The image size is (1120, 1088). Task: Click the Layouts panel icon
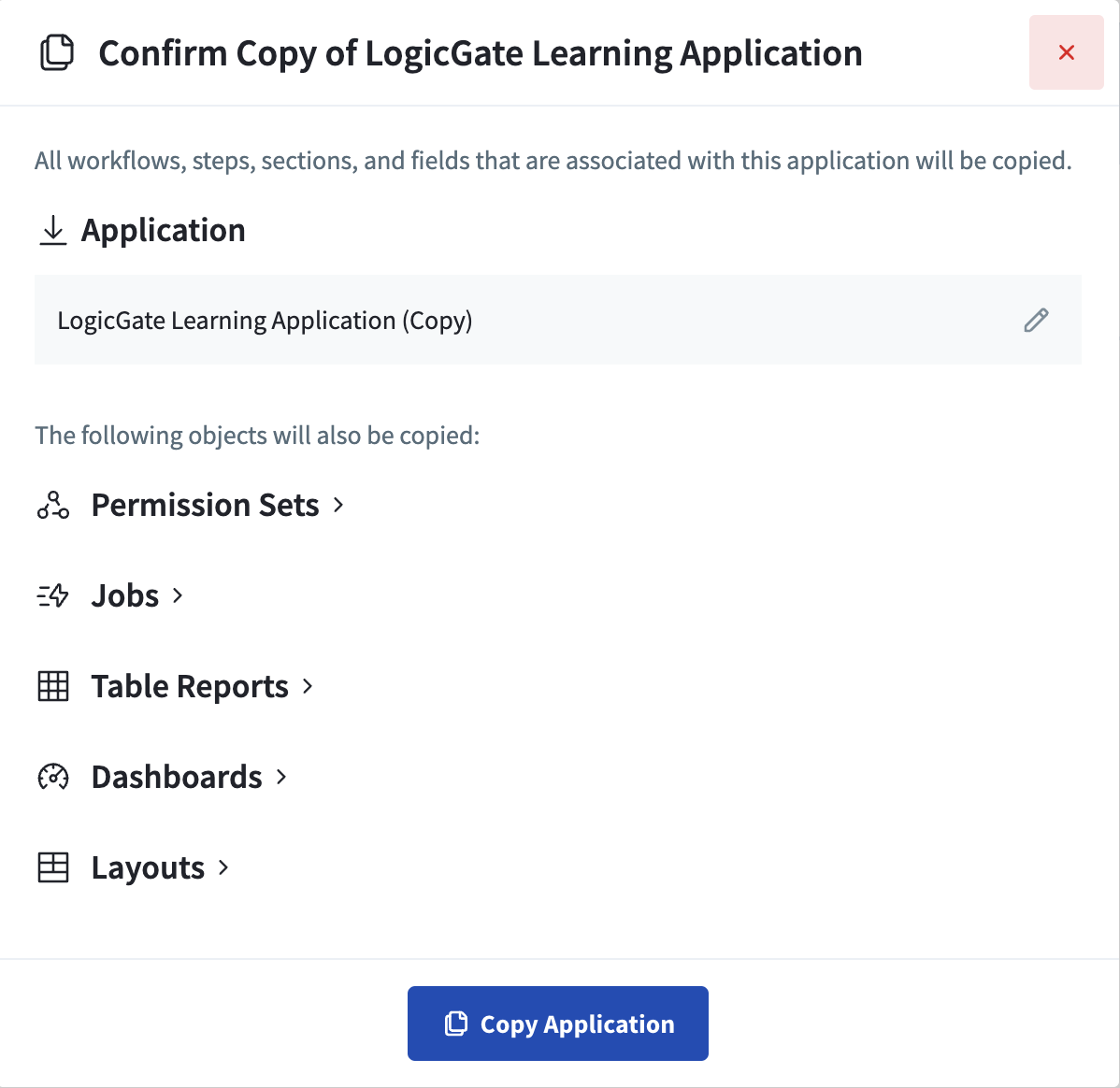53,867
